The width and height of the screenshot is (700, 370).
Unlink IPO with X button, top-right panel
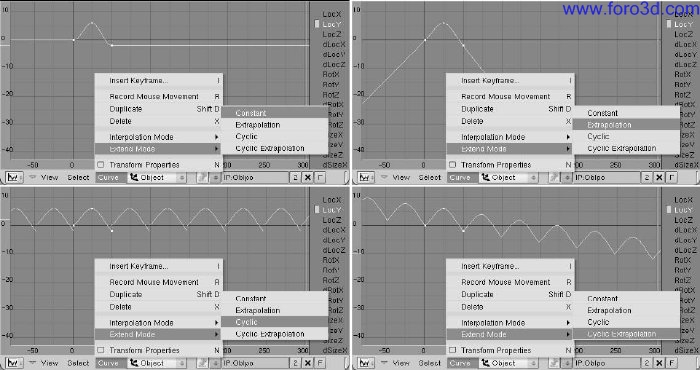click(659, 178)
